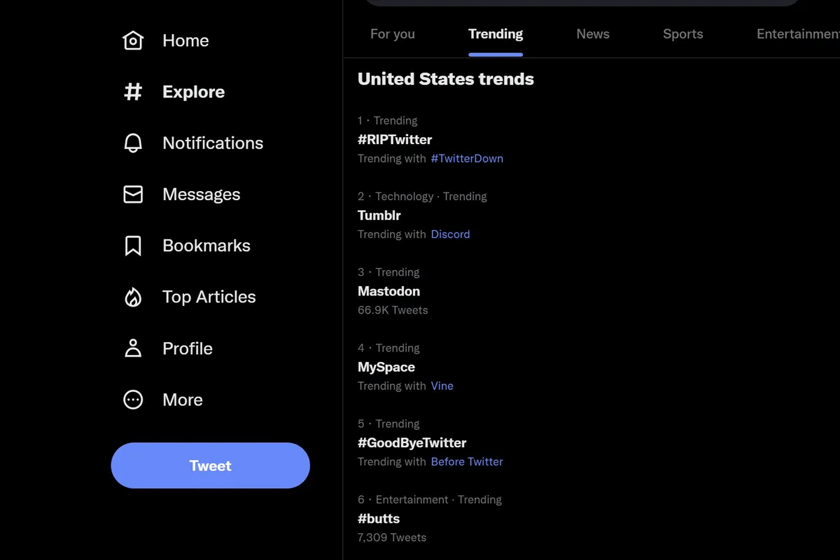The height and width of the screenshot is (560, 840).
Task: Switch to the For you tab
Action: point(392,34)
